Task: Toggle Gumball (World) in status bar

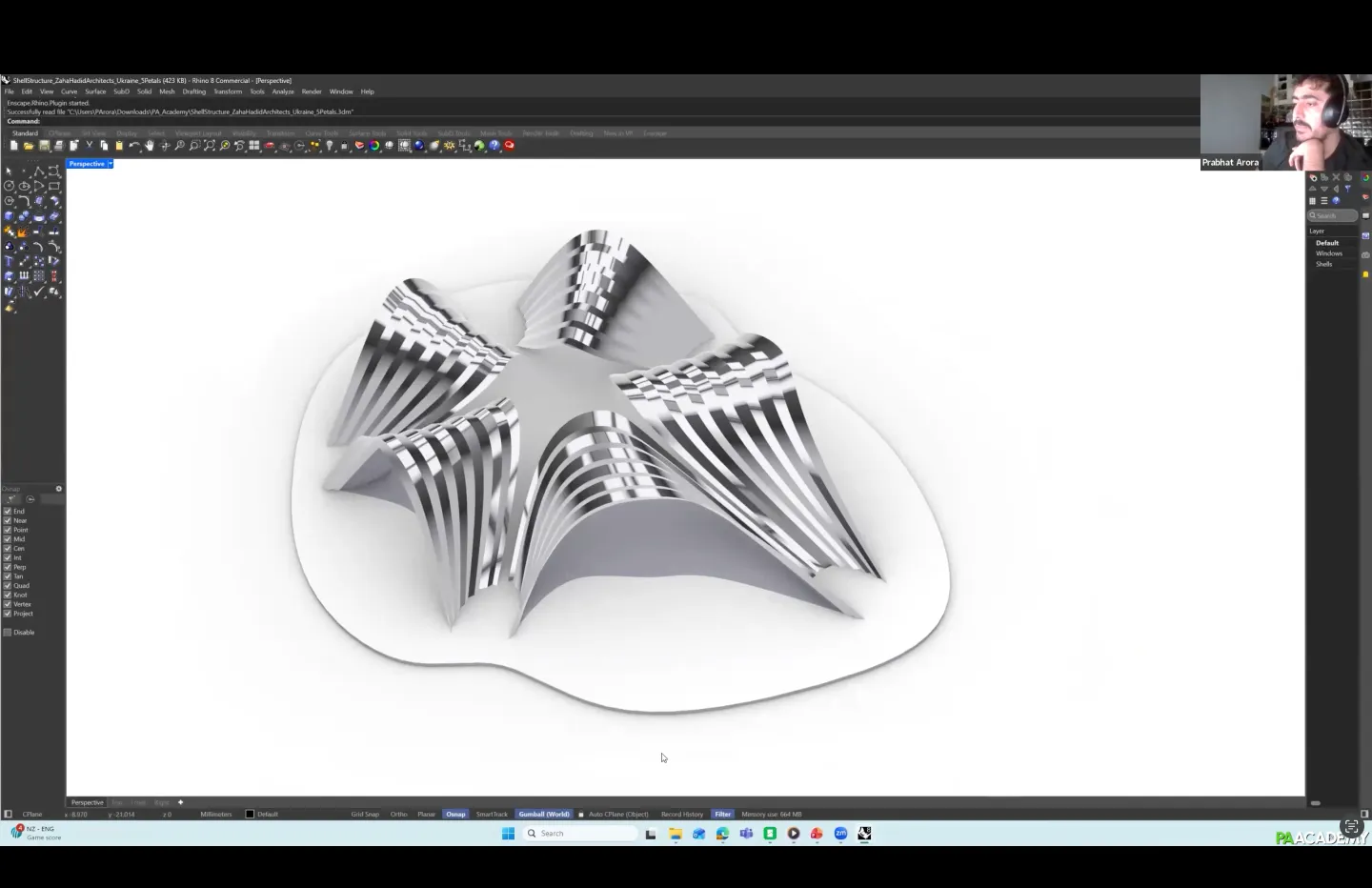Action: (543, 815)
